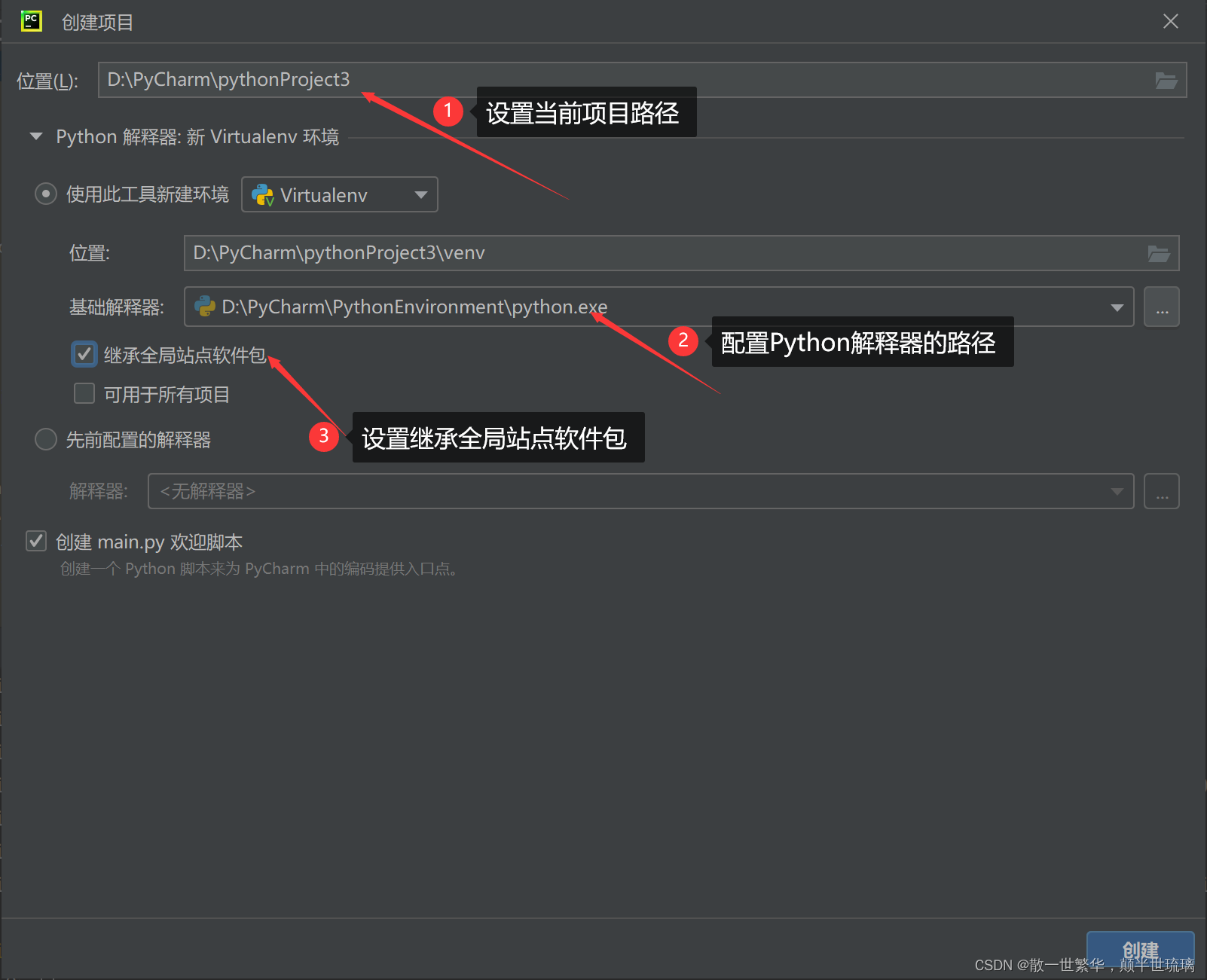Click the 创建一个 Python 脚本 description text
Viewport: 1207px width, 980px height.
(259, 569)
